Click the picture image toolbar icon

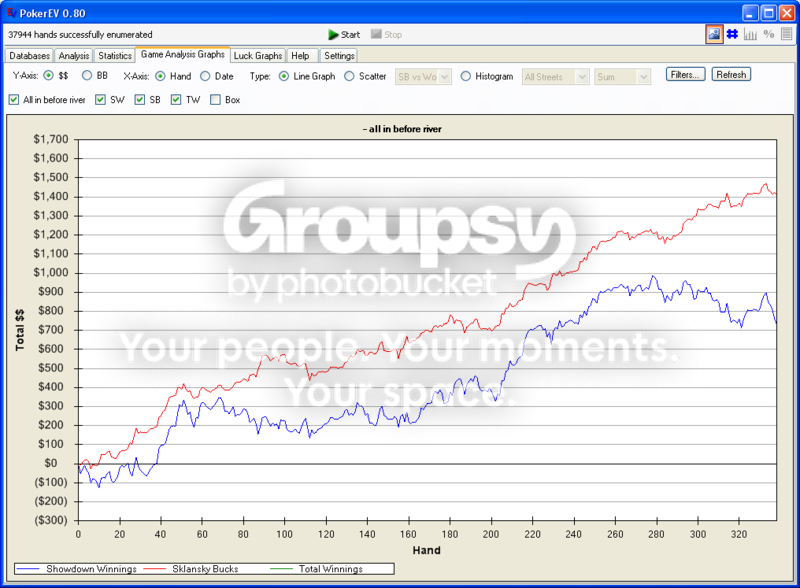[x=714, y=34]
